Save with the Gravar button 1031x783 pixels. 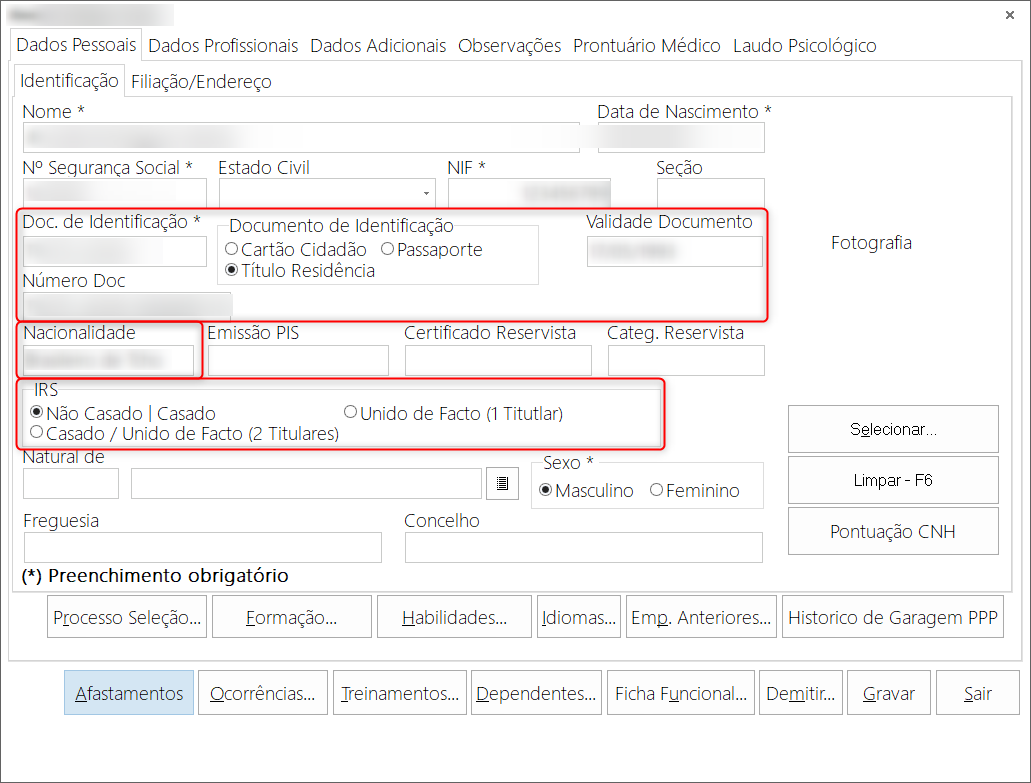pos(889,693)
